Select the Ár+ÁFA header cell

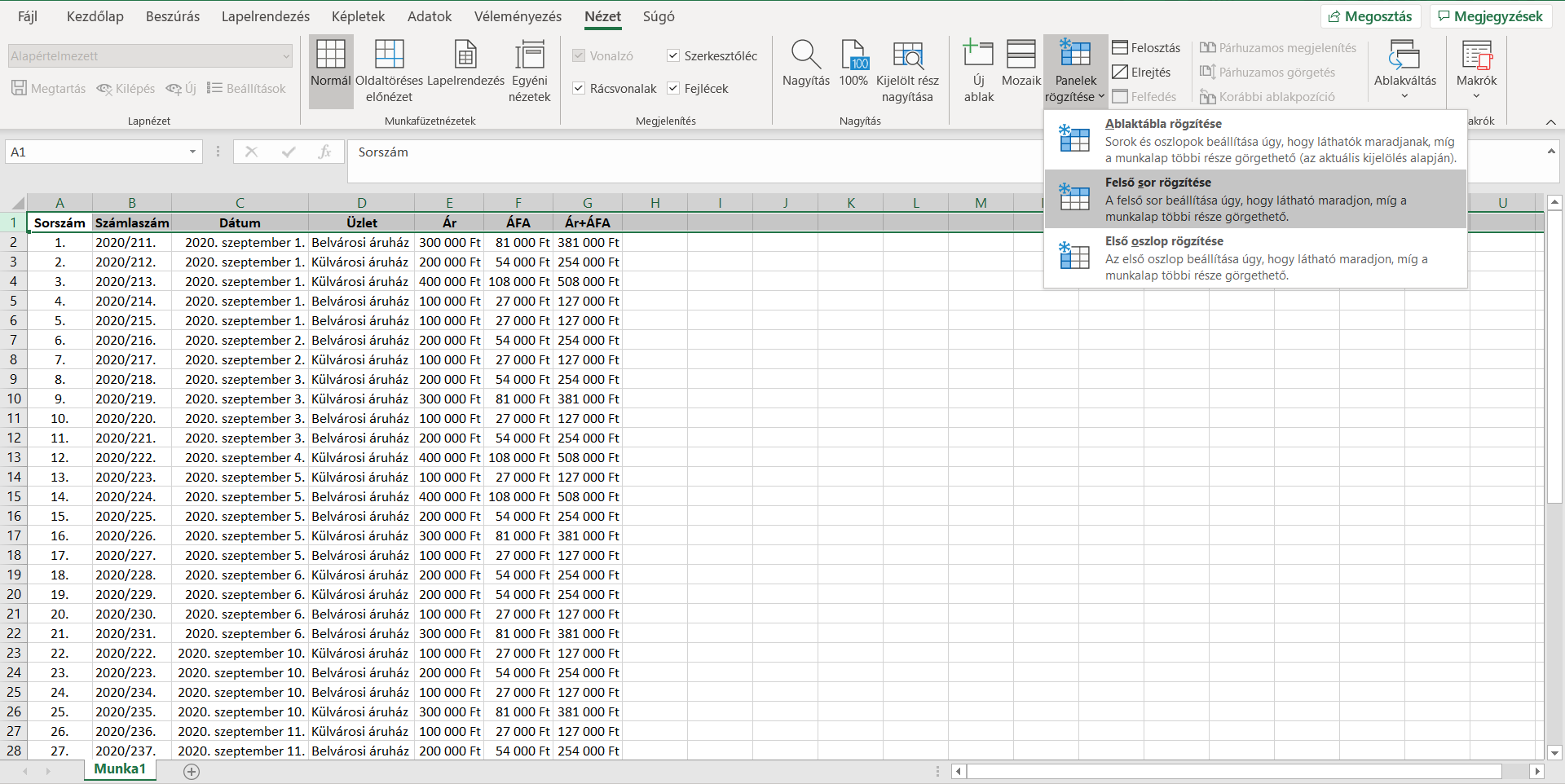(x=588, y=222)
